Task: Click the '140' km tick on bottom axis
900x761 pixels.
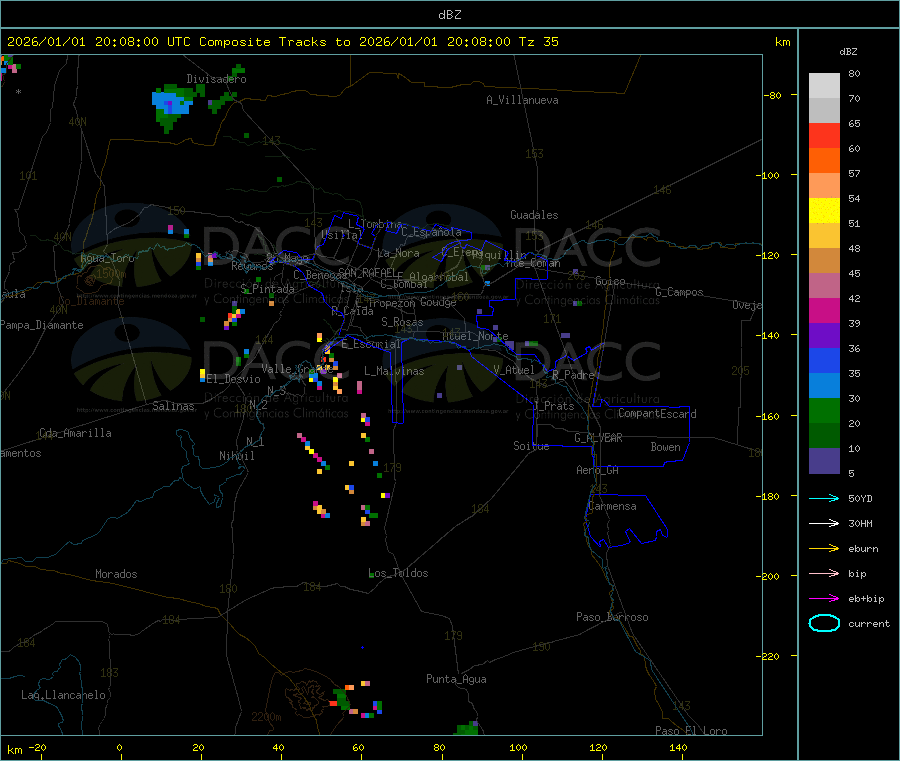Action: pyautogui.click(x=678, y=747)
